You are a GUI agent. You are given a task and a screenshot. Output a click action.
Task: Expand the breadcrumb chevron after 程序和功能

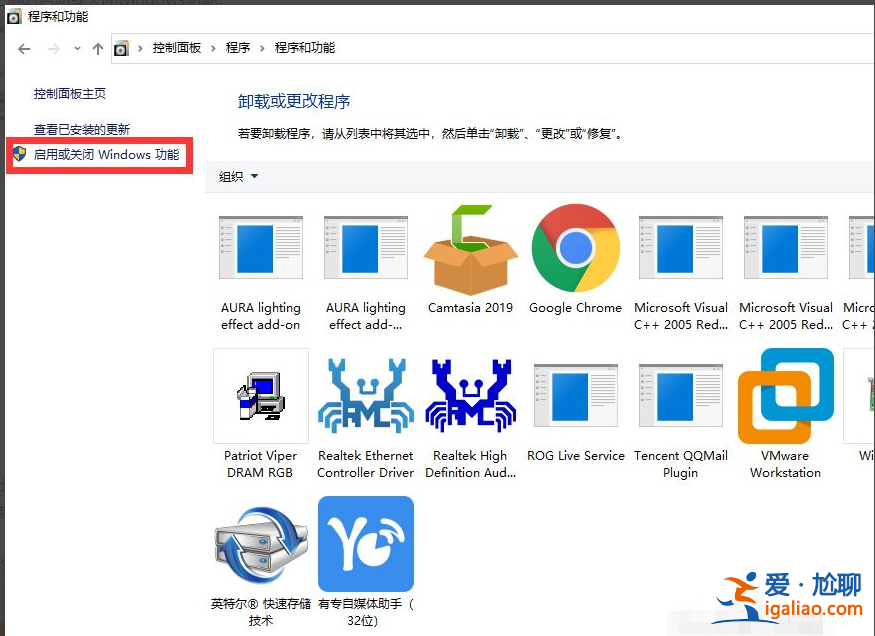[345, 47]
